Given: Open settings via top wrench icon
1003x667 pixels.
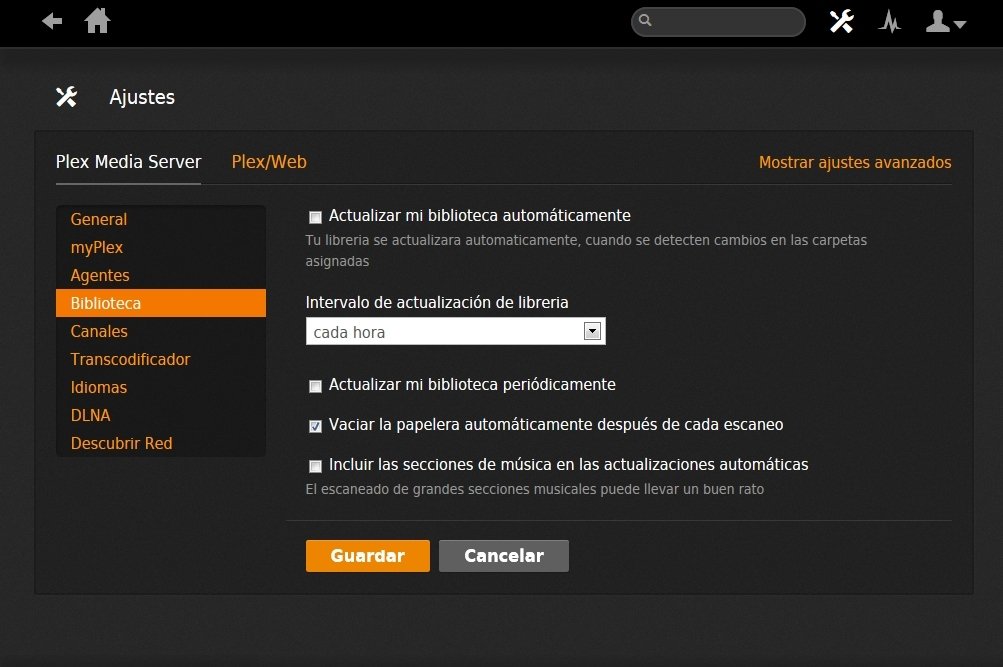Looking at the screenshot, I should tap(841, 22).
